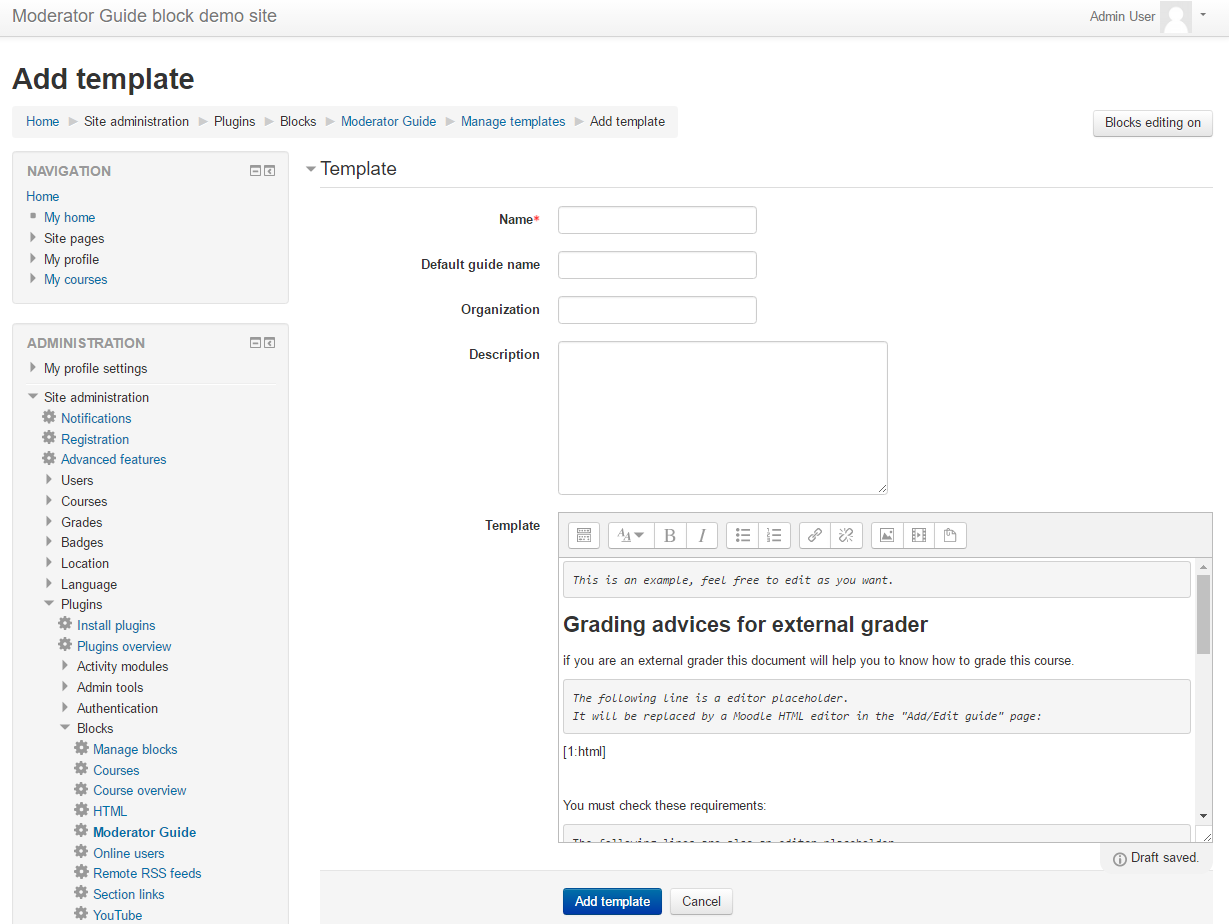Click inside the Name input field
1229x924 pixels.
coord(657,219)
